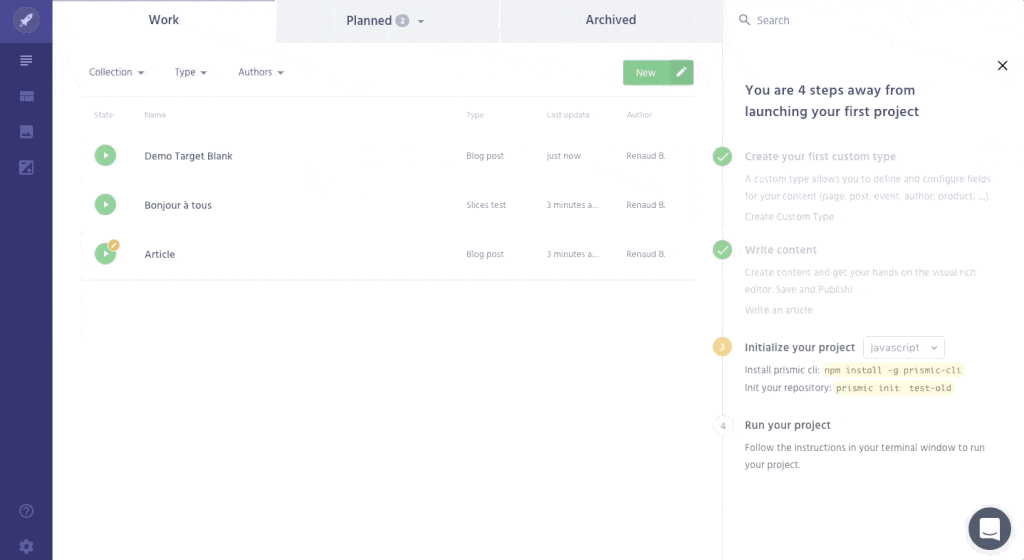The height and width of the screenshot is (560, 1024).
Task: Click the state icon for Bonjour à tous
Action: 105,205
